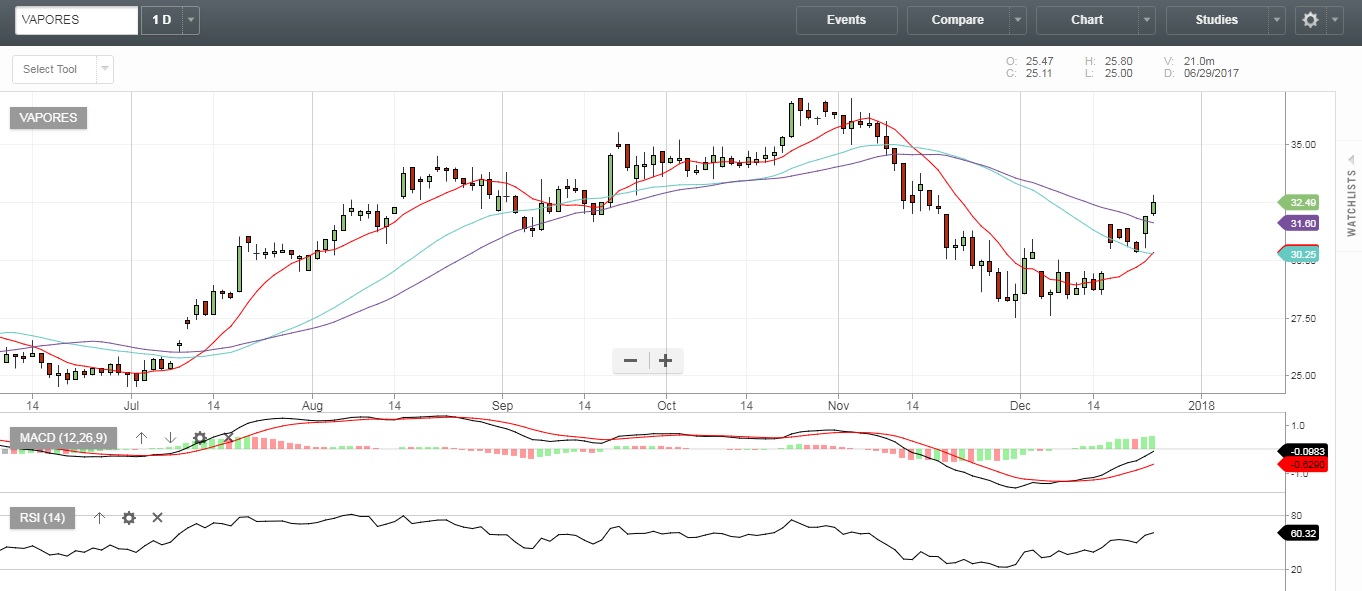Open MACD study settings gear
The width and height of the screenshot is (1362, 591).
coord(200,438)
